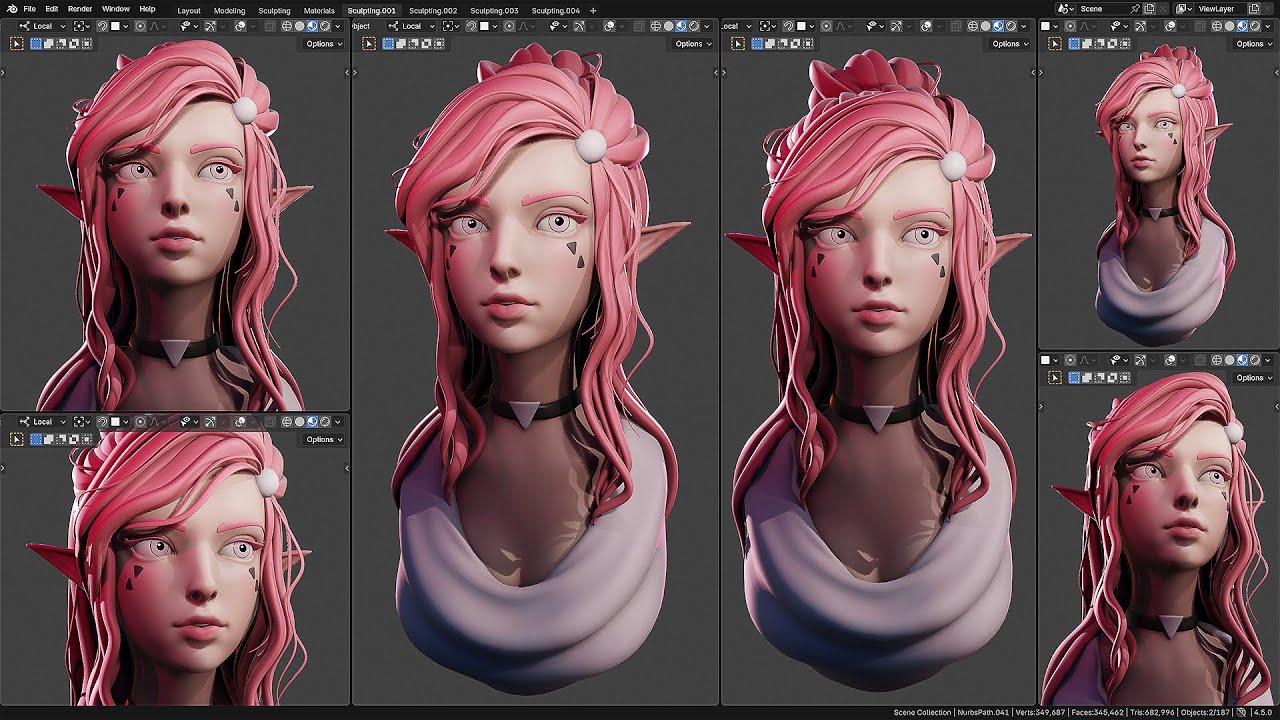Toggle overlays in bottom-left viewport header
The height and width of the screenshot is (720, 1280).
tap(240, 422)
